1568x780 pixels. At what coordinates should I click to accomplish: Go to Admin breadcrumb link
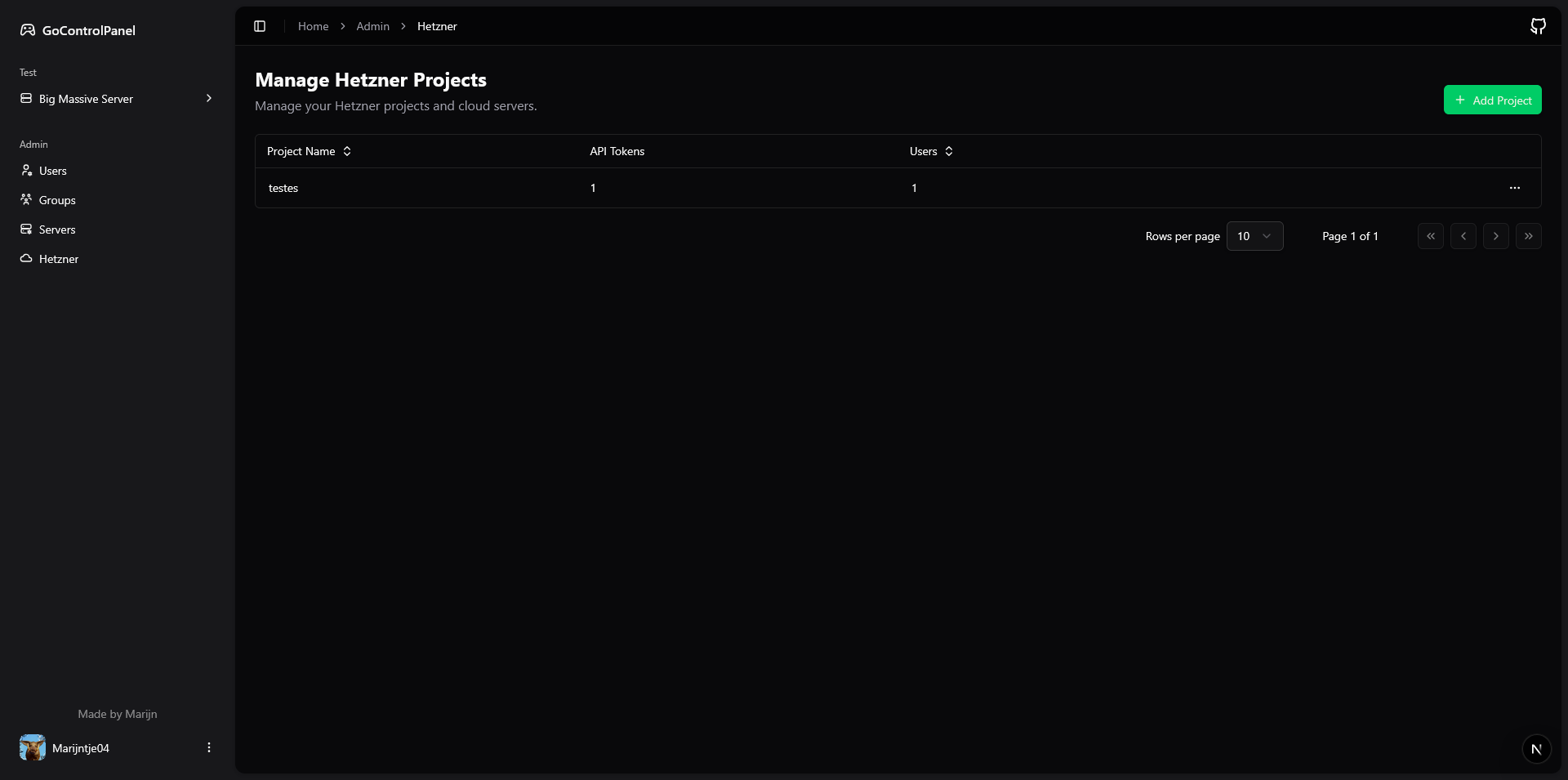[373, 26]
